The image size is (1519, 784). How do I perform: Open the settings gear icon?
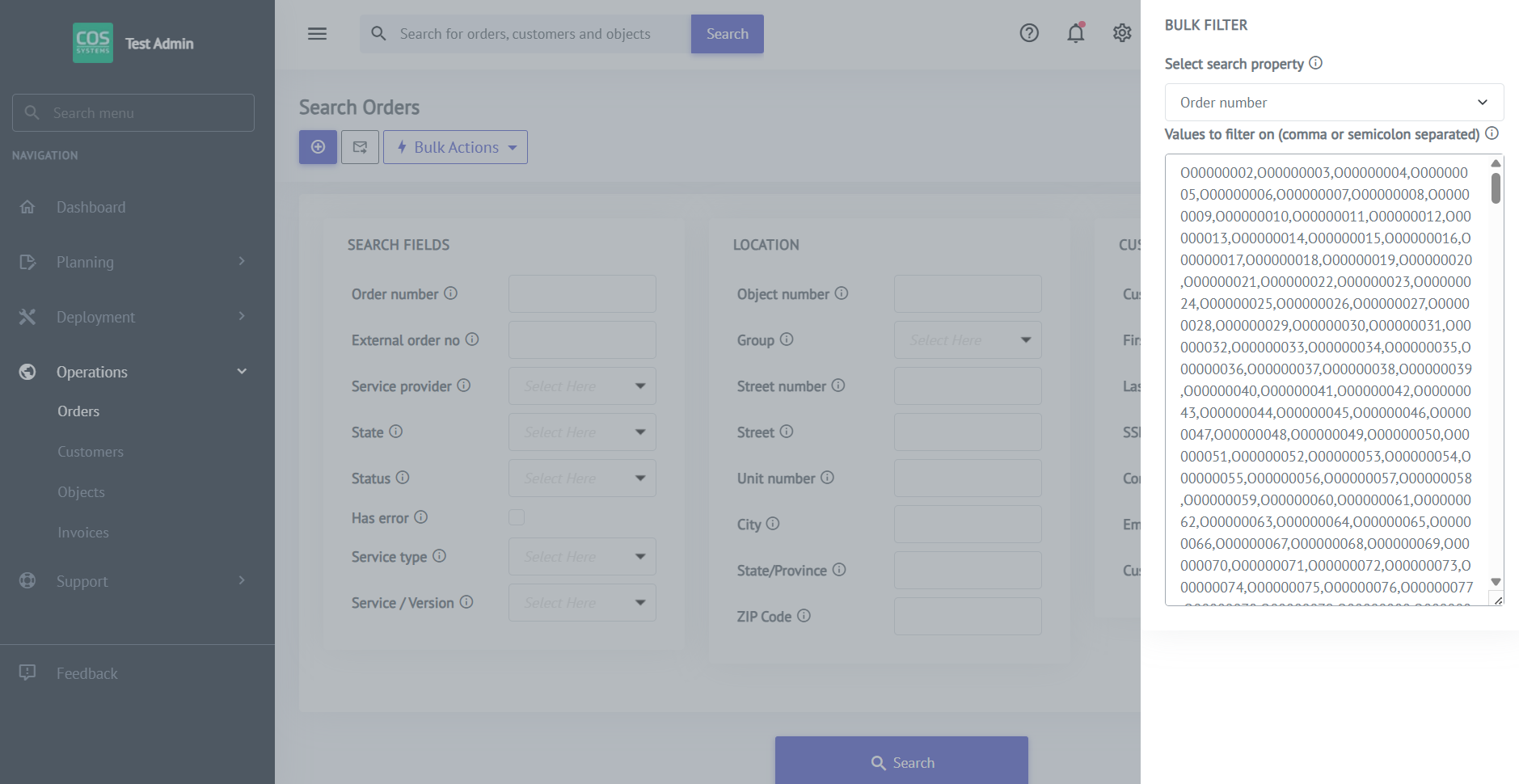point(1121,33)
